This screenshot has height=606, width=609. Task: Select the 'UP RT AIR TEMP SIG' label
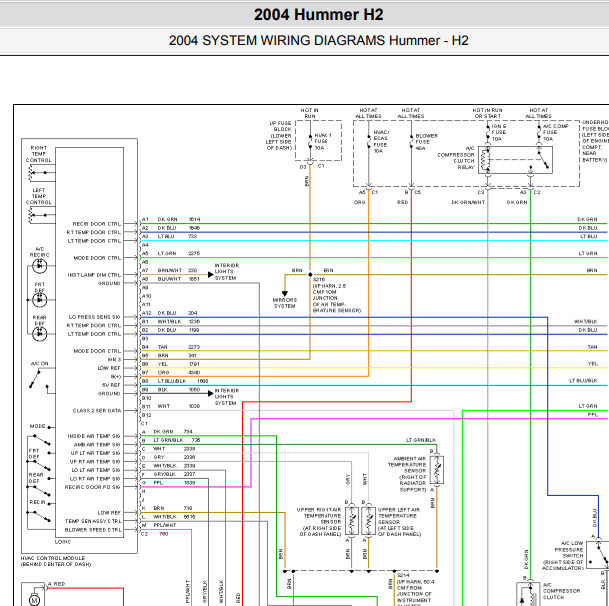pos(95,461)
